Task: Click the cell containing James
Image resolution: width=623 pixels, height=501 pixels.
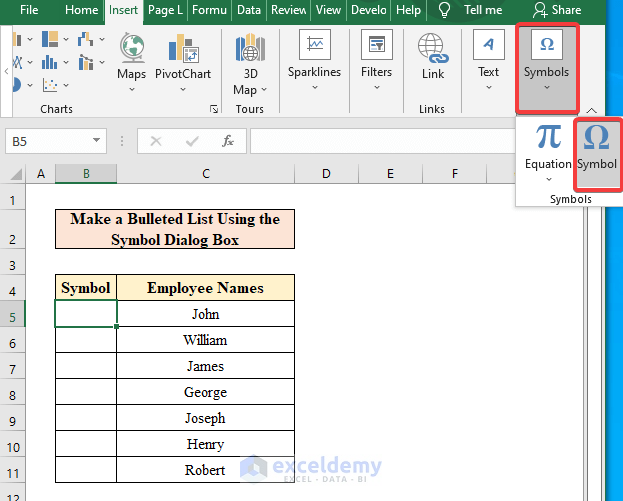Action: tap(205, 366)
